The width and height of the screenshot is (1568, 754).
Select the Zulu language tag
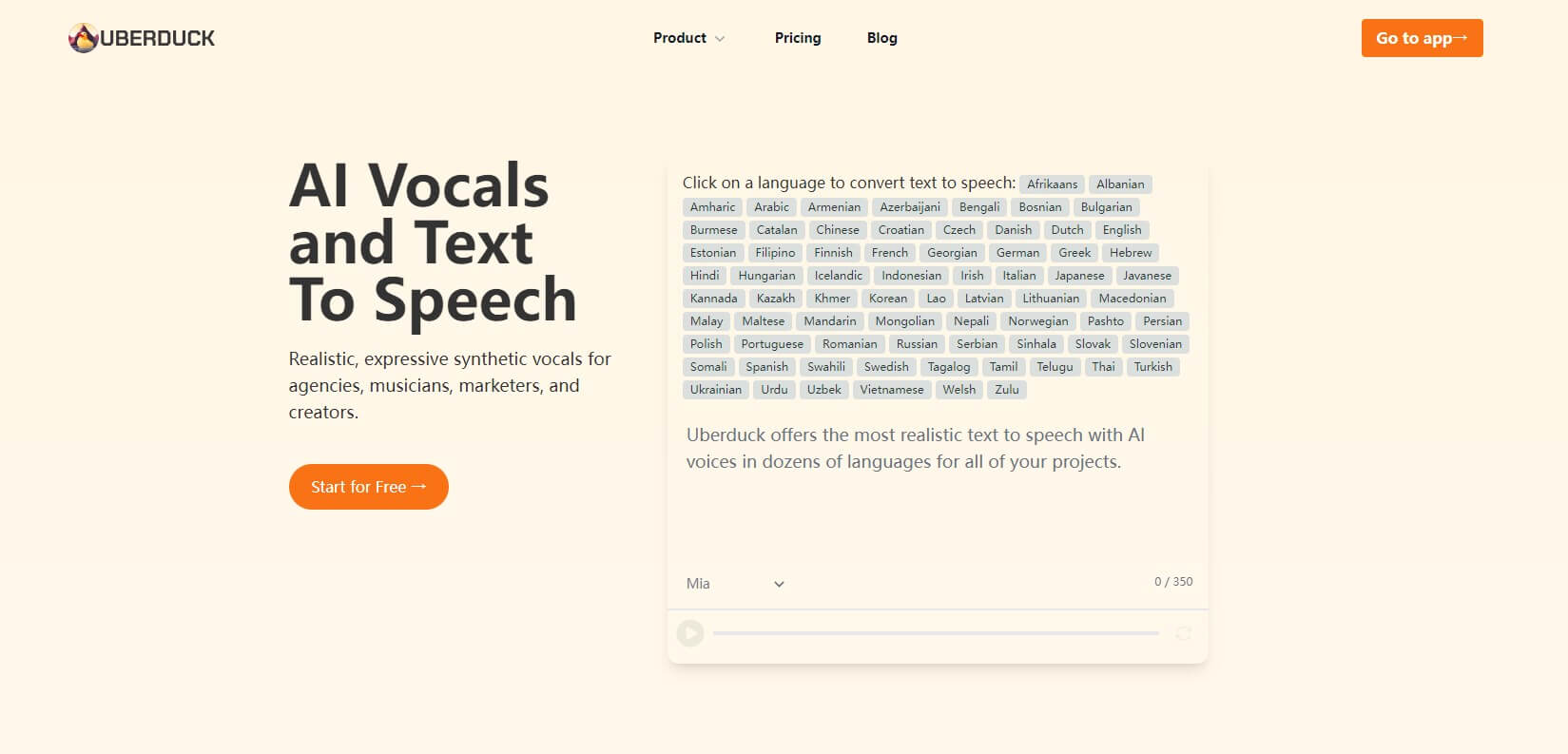tap(1007, 390)
